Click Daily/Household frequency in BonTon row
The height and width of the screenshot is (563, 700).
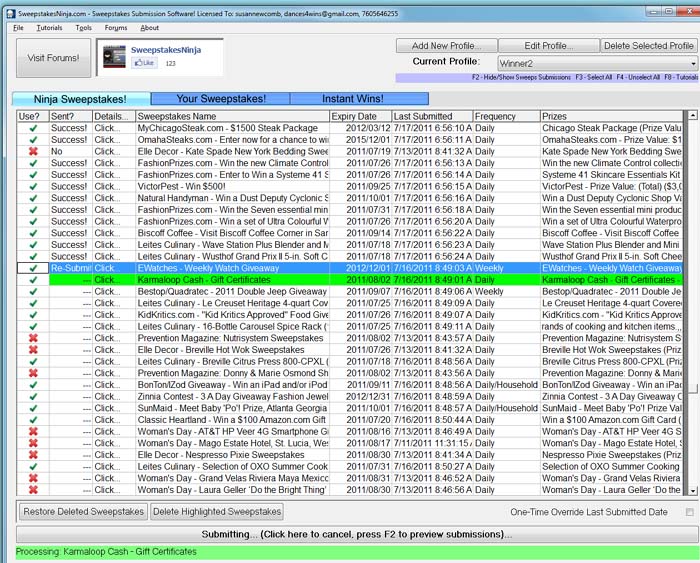(x=506, y=385)
